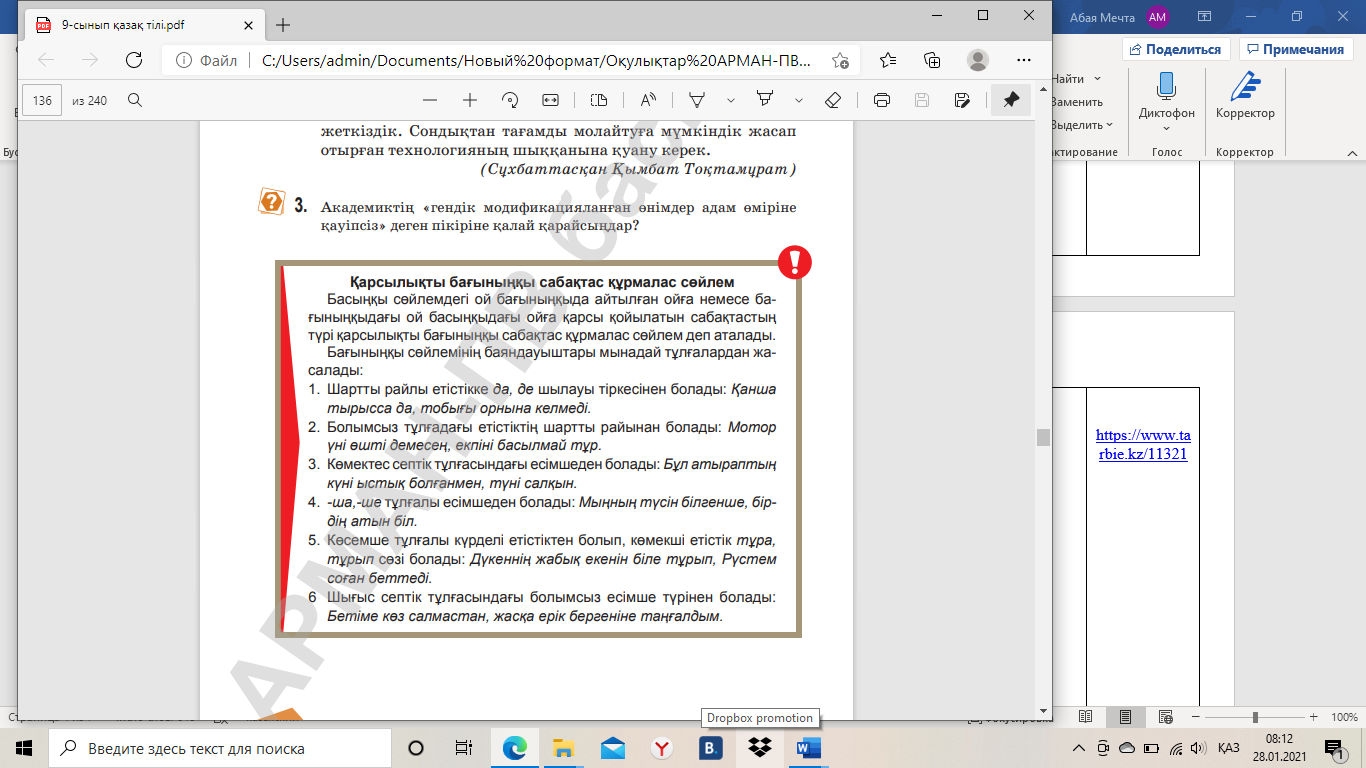The height and width of the screenshot is (768, 1366).
Task: Open Yandex Browser from the taskbar
Action: (x=661, y=748)
